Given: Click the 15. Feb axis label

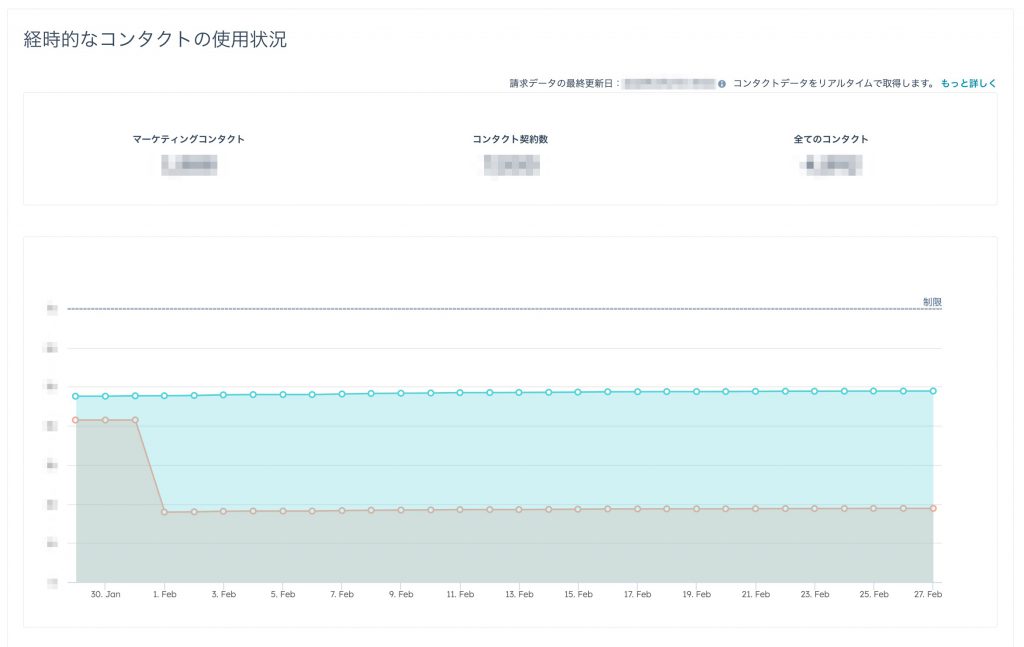Looking at the screenshot, I should [579, 594].
